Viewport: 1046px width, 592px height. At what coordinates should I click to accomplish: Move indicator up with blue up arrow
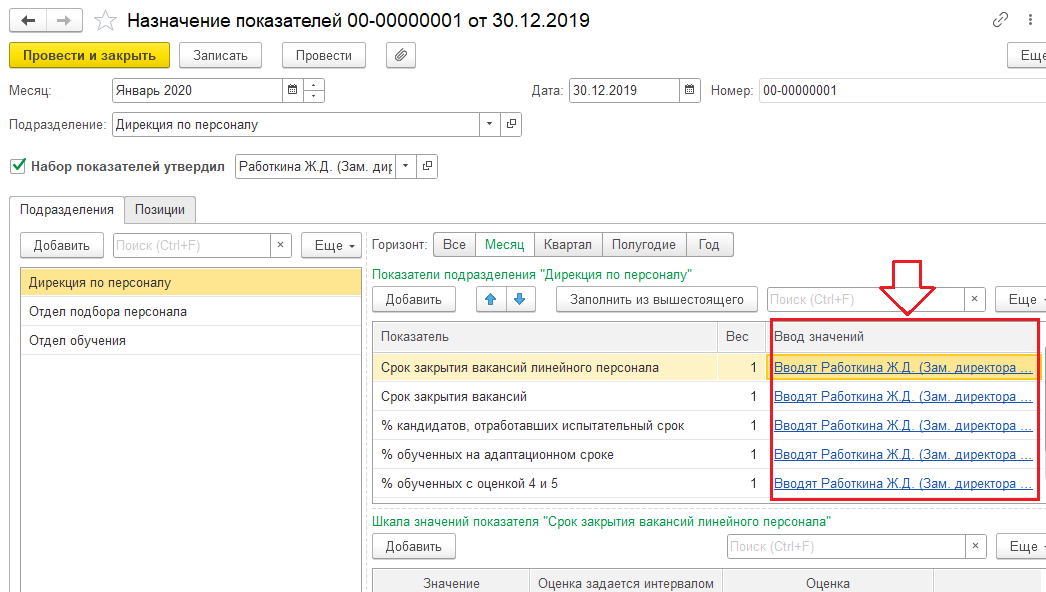pyautogui.click(x=491, y=300)
